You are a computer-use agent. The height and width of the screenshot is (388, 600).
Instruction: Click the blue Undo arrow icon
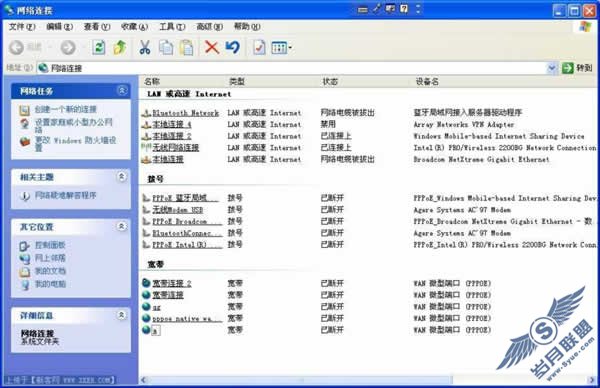232,47
